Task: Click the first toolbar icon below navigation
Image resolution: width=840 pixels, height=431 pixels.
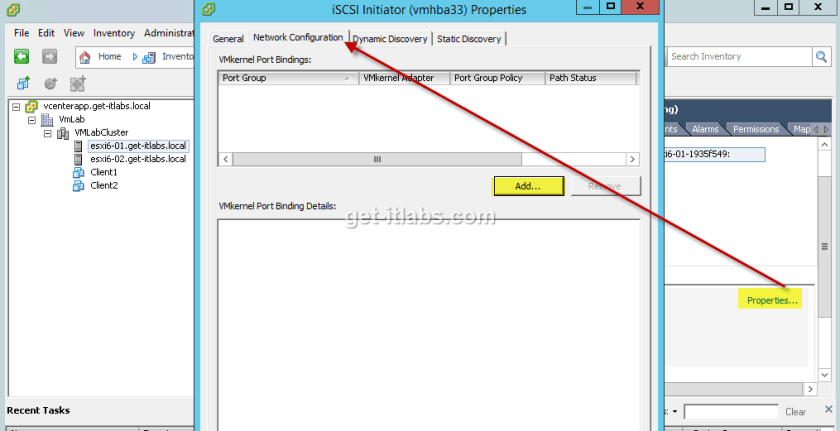Action: coord(23,83)
